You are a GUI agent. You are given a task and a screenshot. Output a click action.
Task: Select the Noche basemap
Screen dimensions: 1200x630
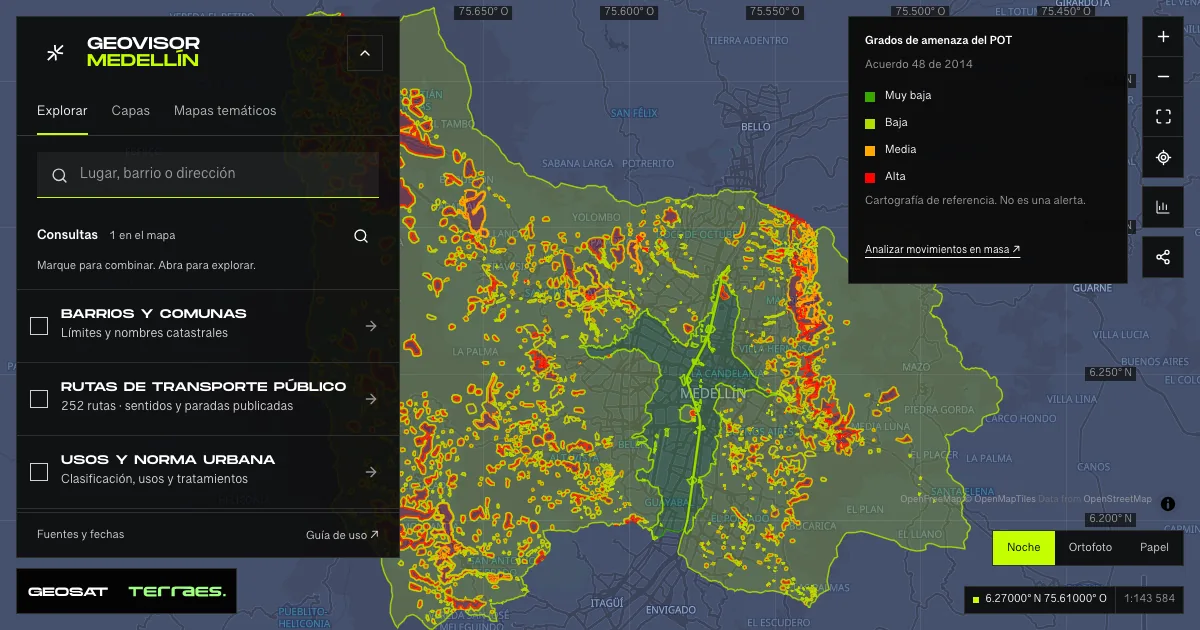pyautogui.click(x=1024, y=548)
